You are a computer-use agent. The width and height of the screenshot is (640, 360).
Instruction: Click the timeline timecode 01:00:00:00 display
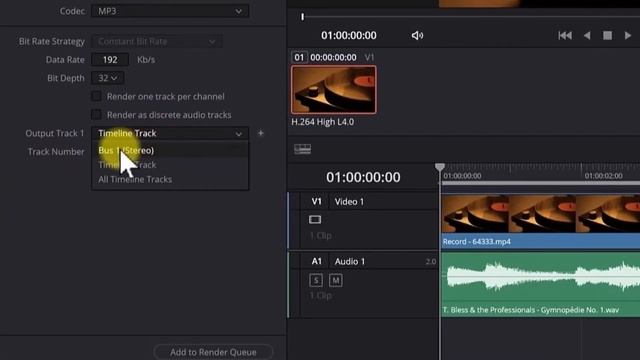point(363,177)
